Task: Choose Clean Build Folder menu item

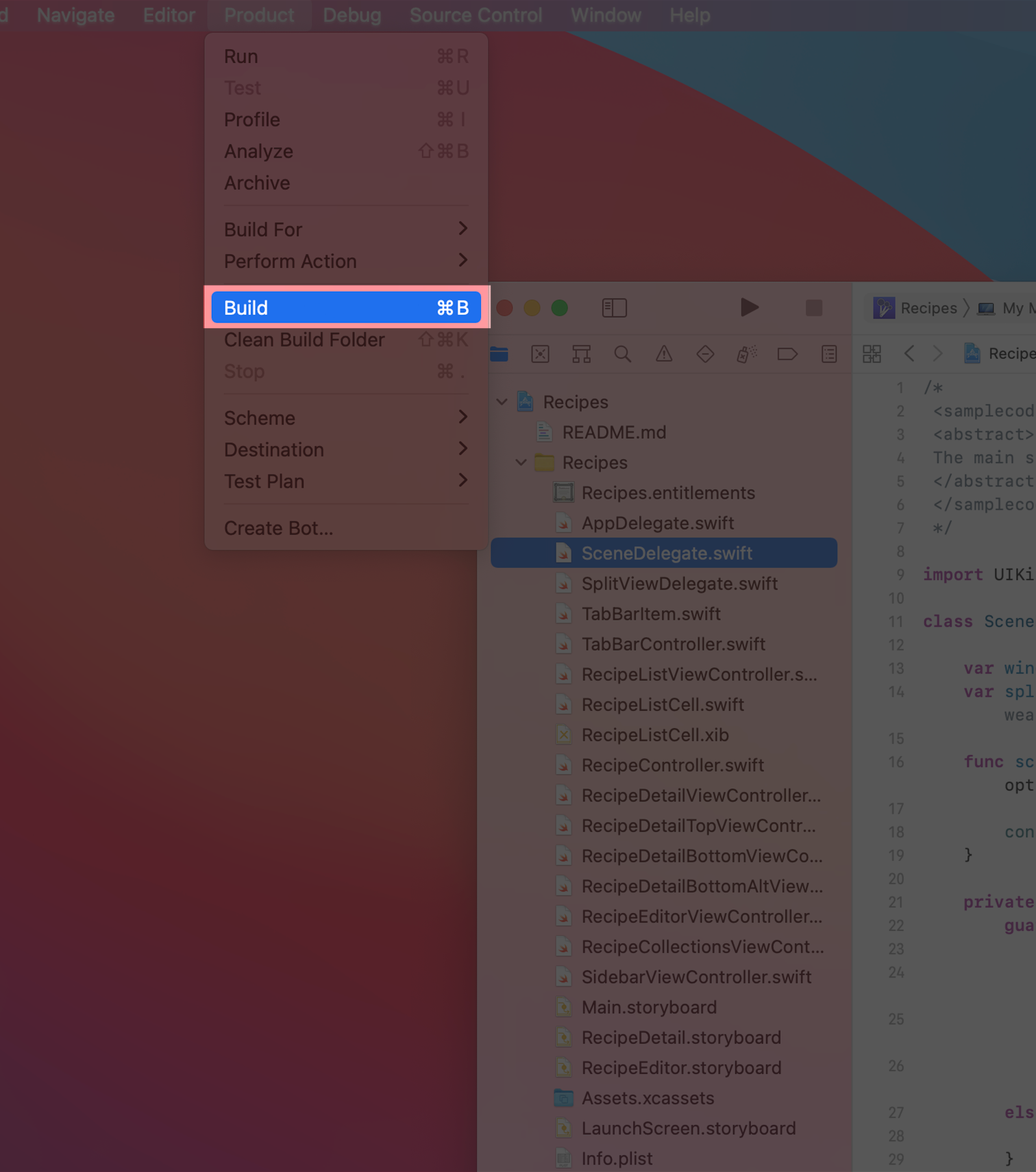Action: click(x=346, y=339)
